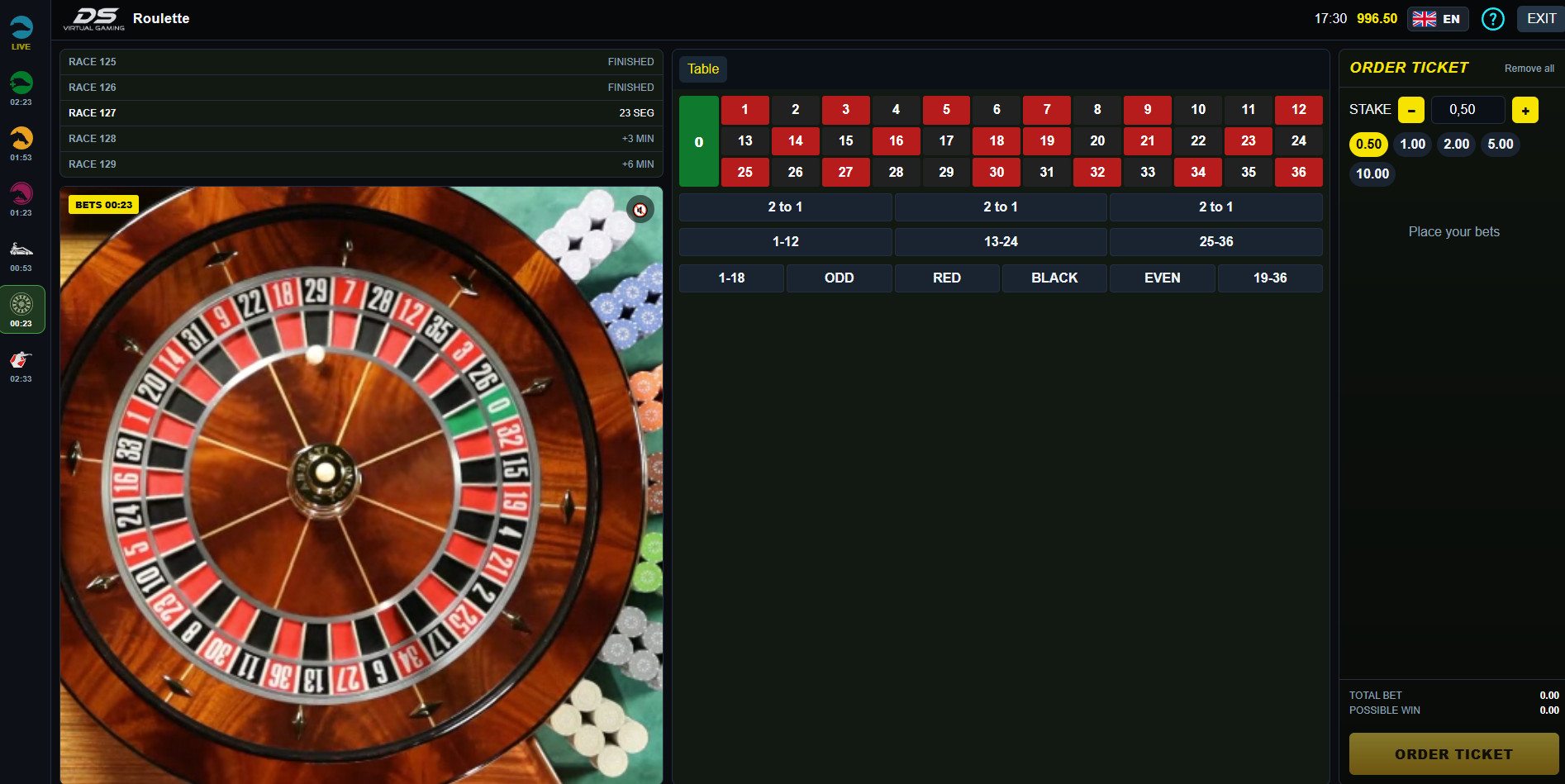Viewport: 1565px width, 784px height.
Task: Select RACE 125 finished row
Action: tap(361, 62)
